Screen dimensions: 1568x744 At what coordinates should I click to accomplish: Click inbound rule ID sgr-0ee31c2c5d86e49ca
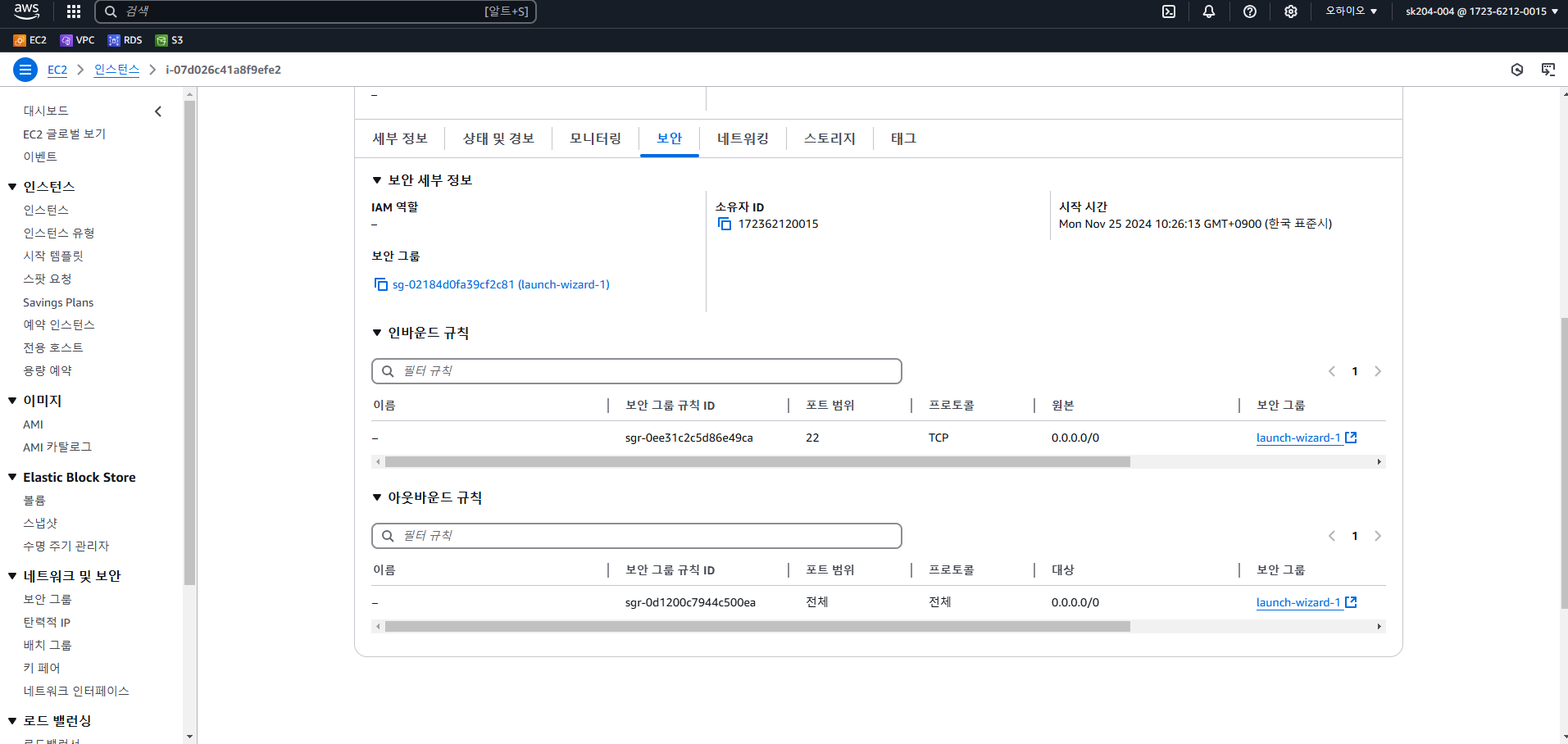coord(689,438)
